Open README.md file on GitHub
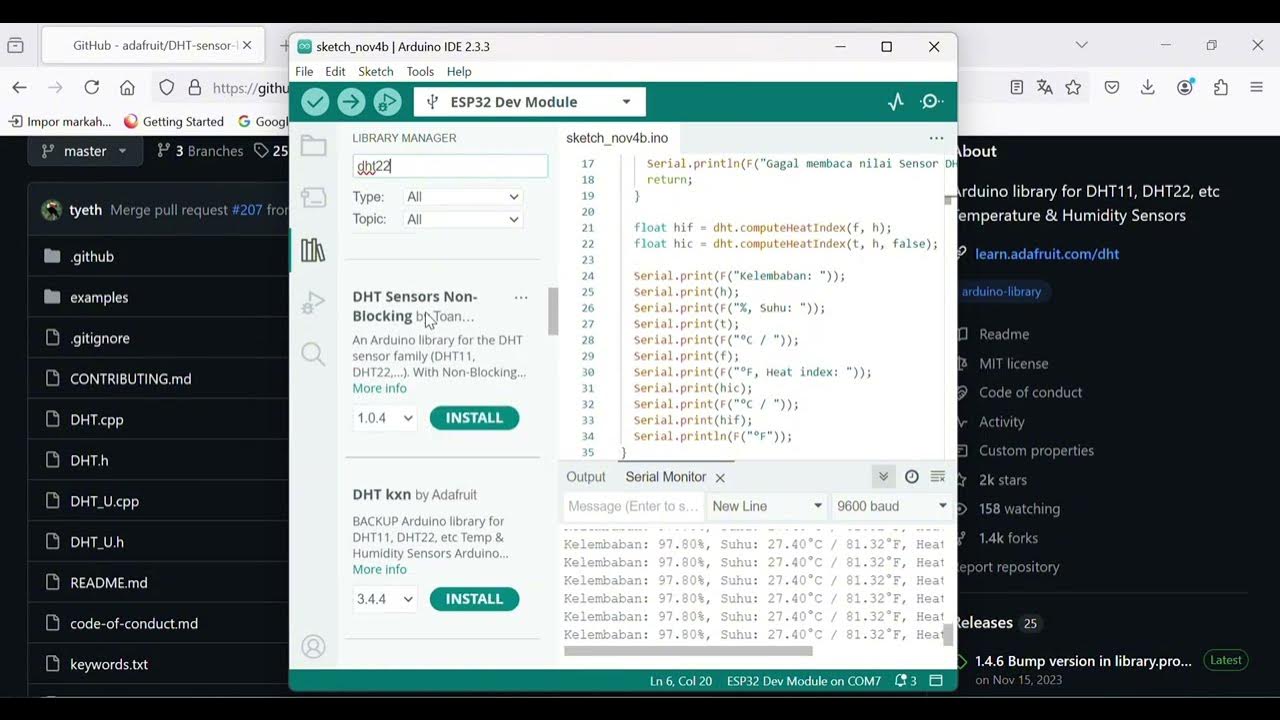Viewport: 1280px width, 720px height. pyautogui.click(x=109, y=583)
